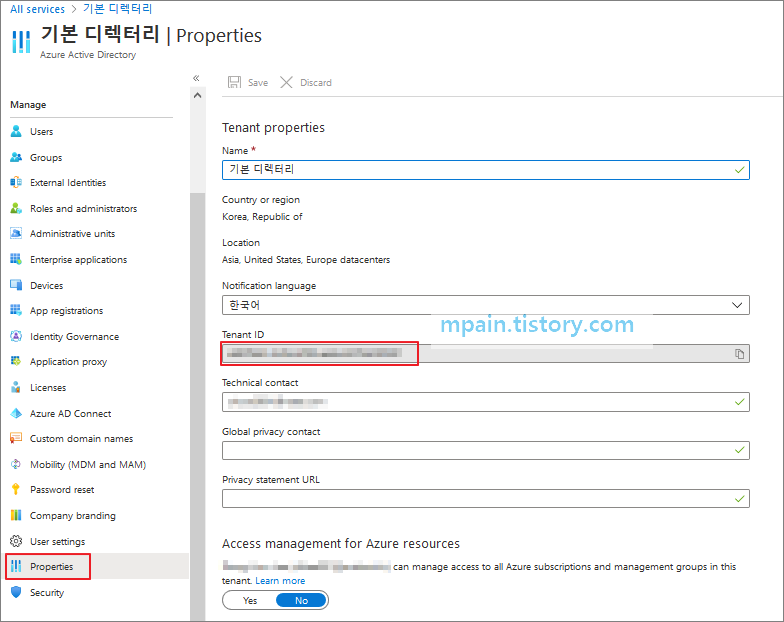Click the Save button label
The width and height of the screenshot is (784, 622).
pos(258,82)
